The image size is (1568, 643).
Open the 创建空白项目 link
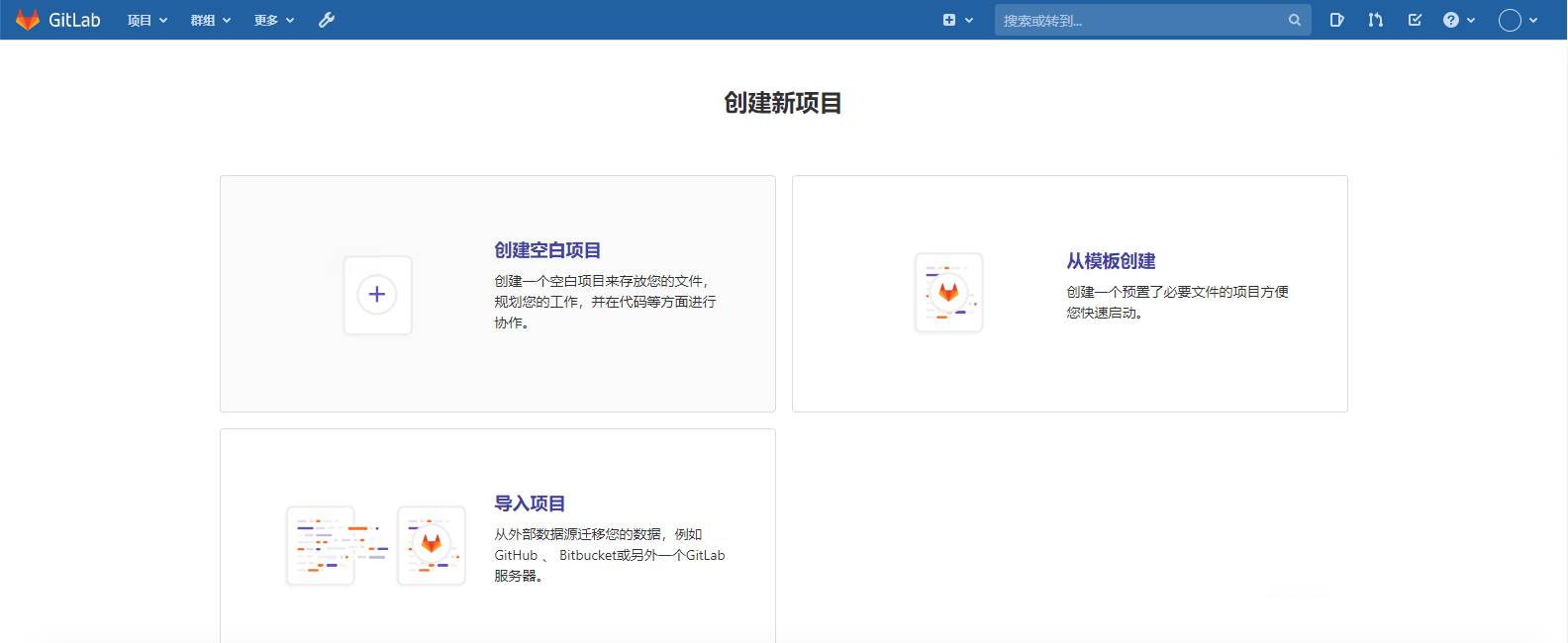click(x=547, y=250)
